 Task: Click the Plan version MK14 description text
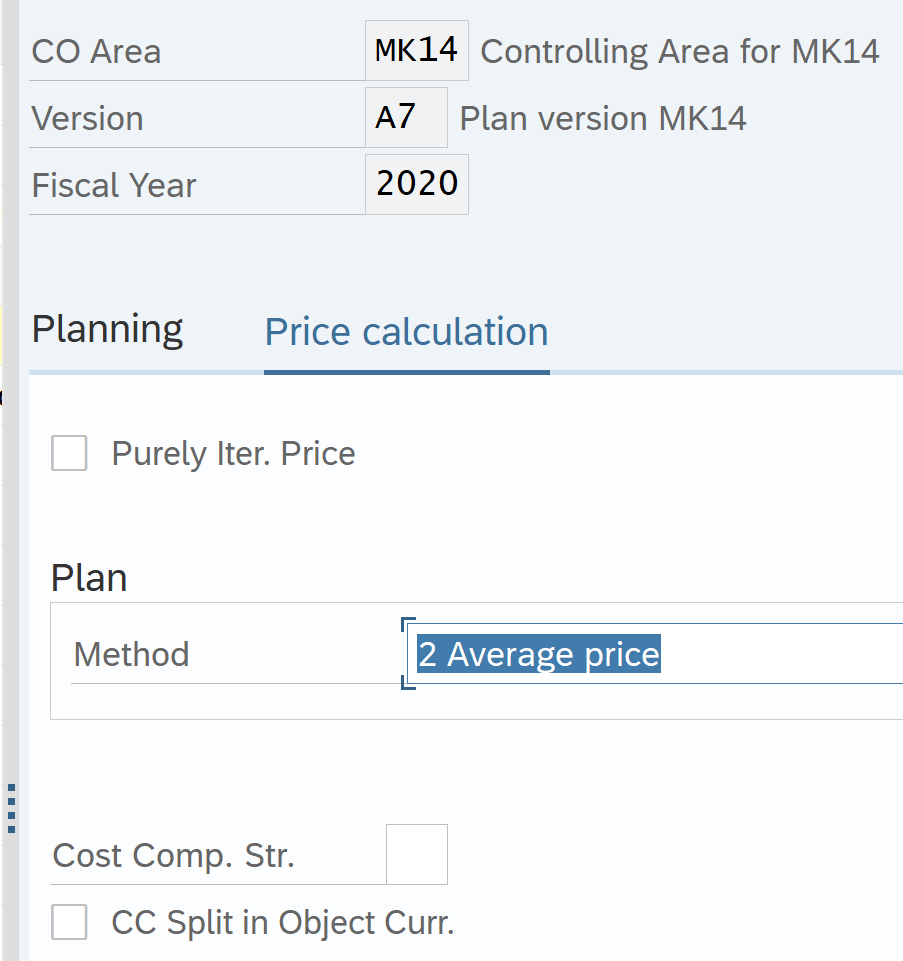click(603, 119)
